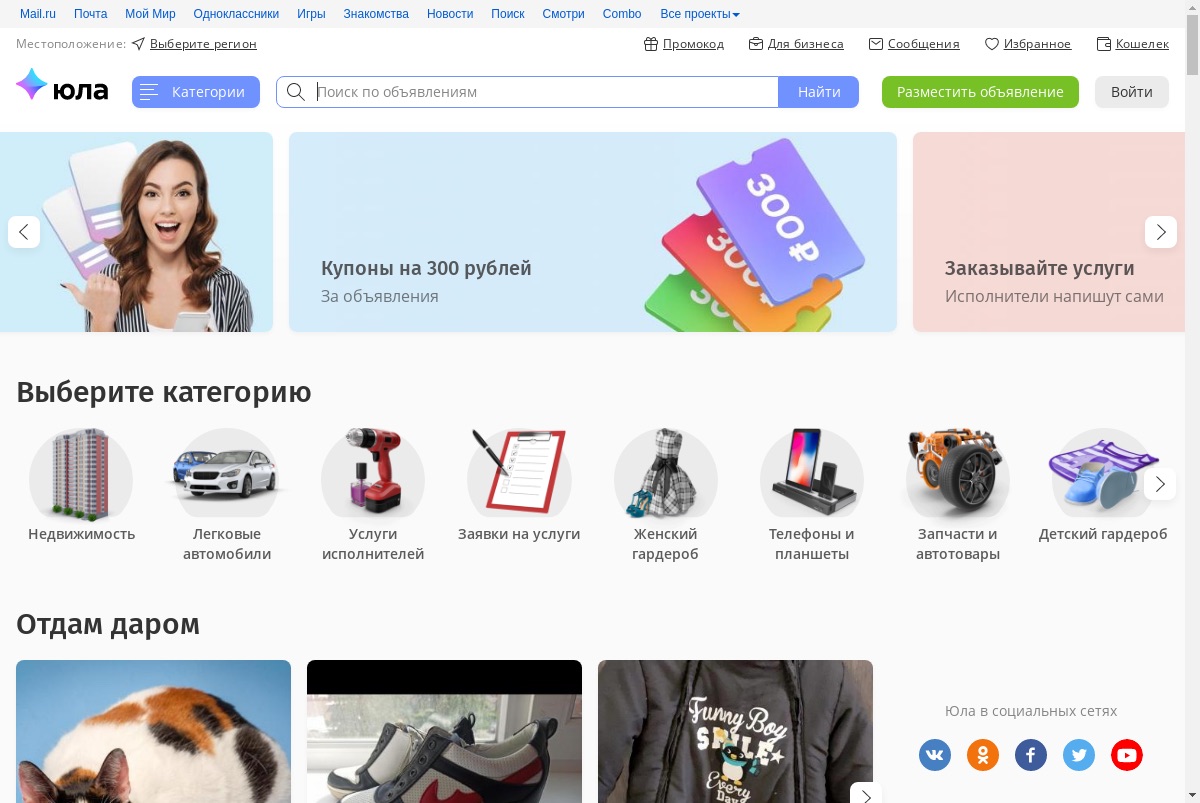This screenshot has height=803, width=1200.
Task: Open the Сообщения link
Action: [x=924, y=44]
